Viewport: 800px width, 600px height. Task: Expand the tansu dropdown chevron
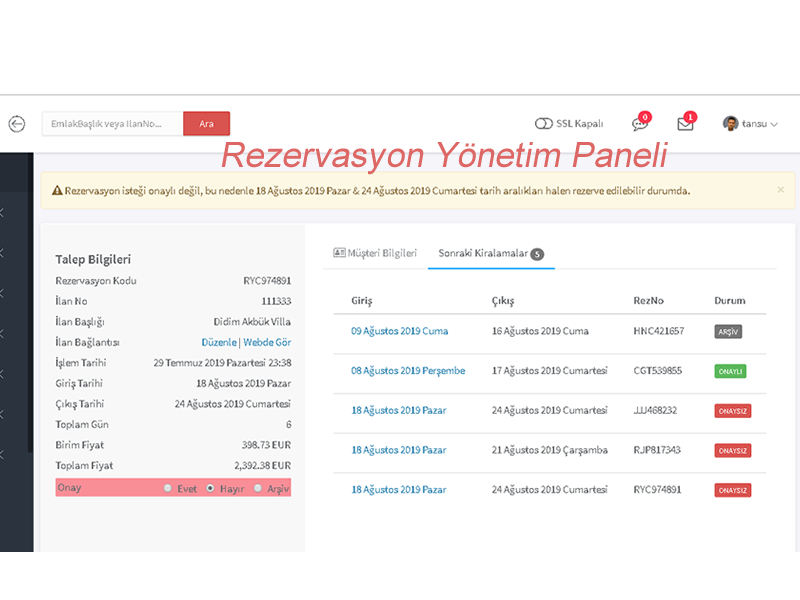coord(774,124)
